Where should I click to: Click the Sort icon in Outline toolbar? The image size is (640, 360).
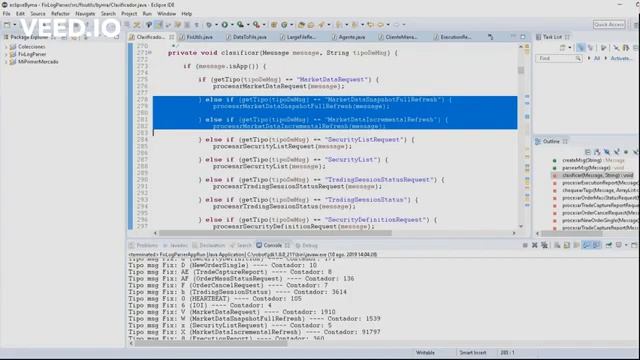[598, 152]
